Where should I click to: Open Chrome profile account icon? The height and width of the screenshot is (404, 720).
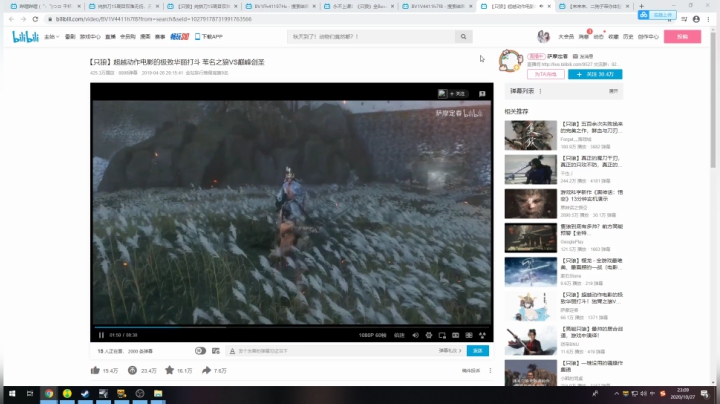pos(696,19)
